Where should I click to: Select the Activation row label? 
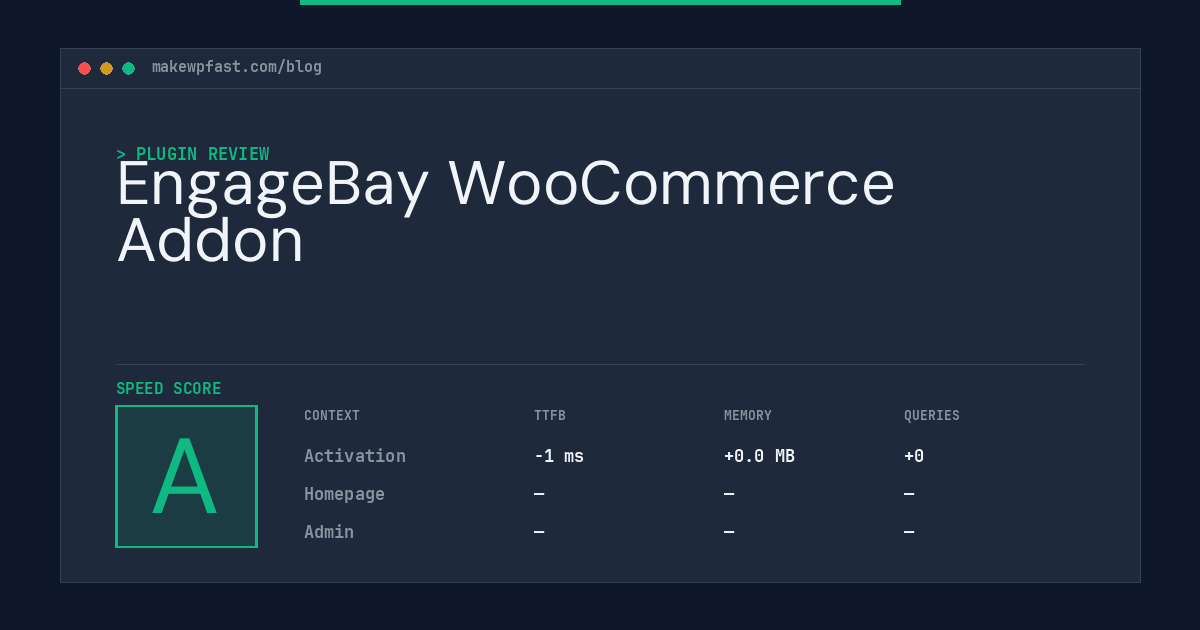pyautogui.click(x=355, y=456)
